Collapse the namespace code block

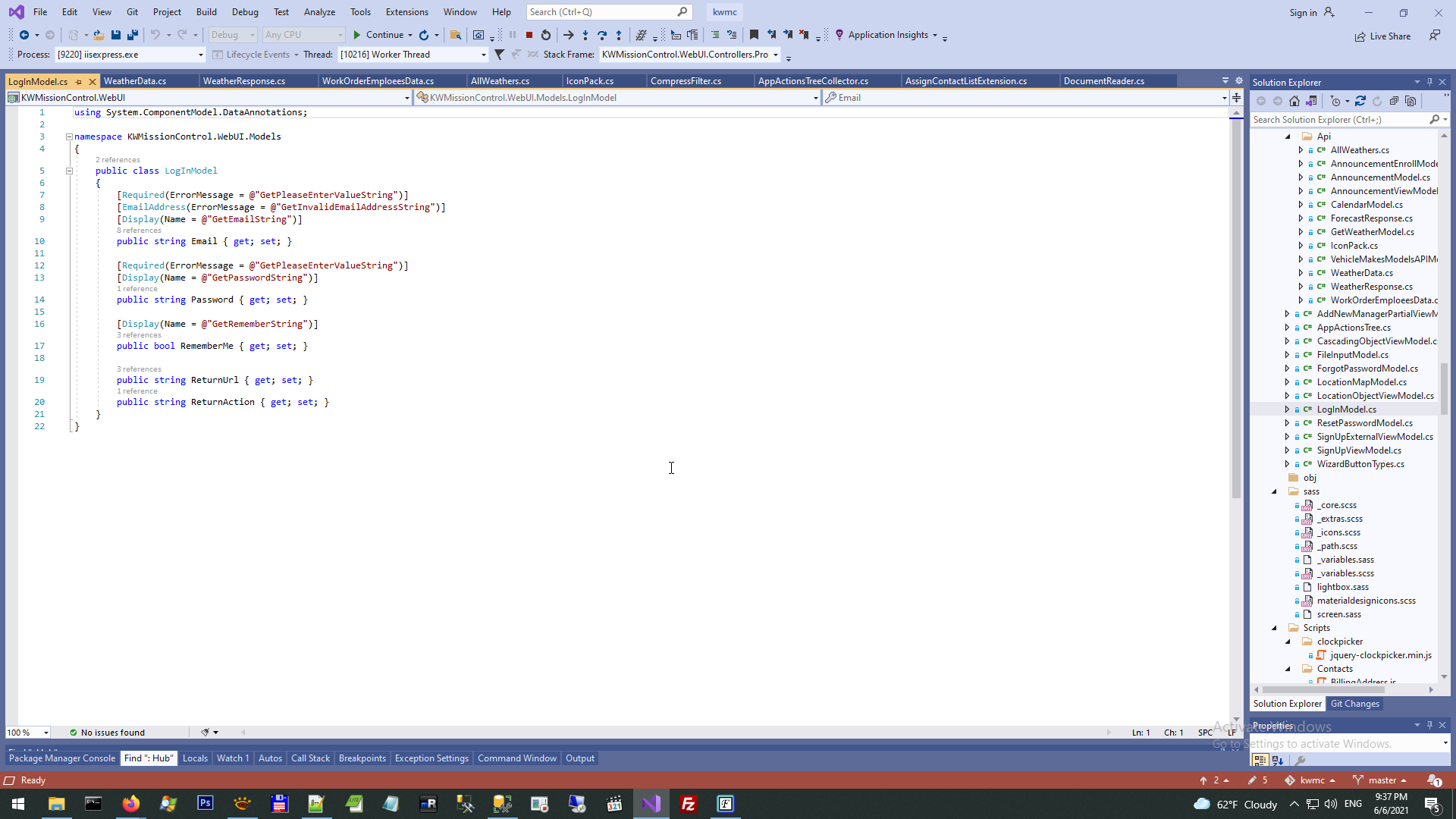point(69,137)
